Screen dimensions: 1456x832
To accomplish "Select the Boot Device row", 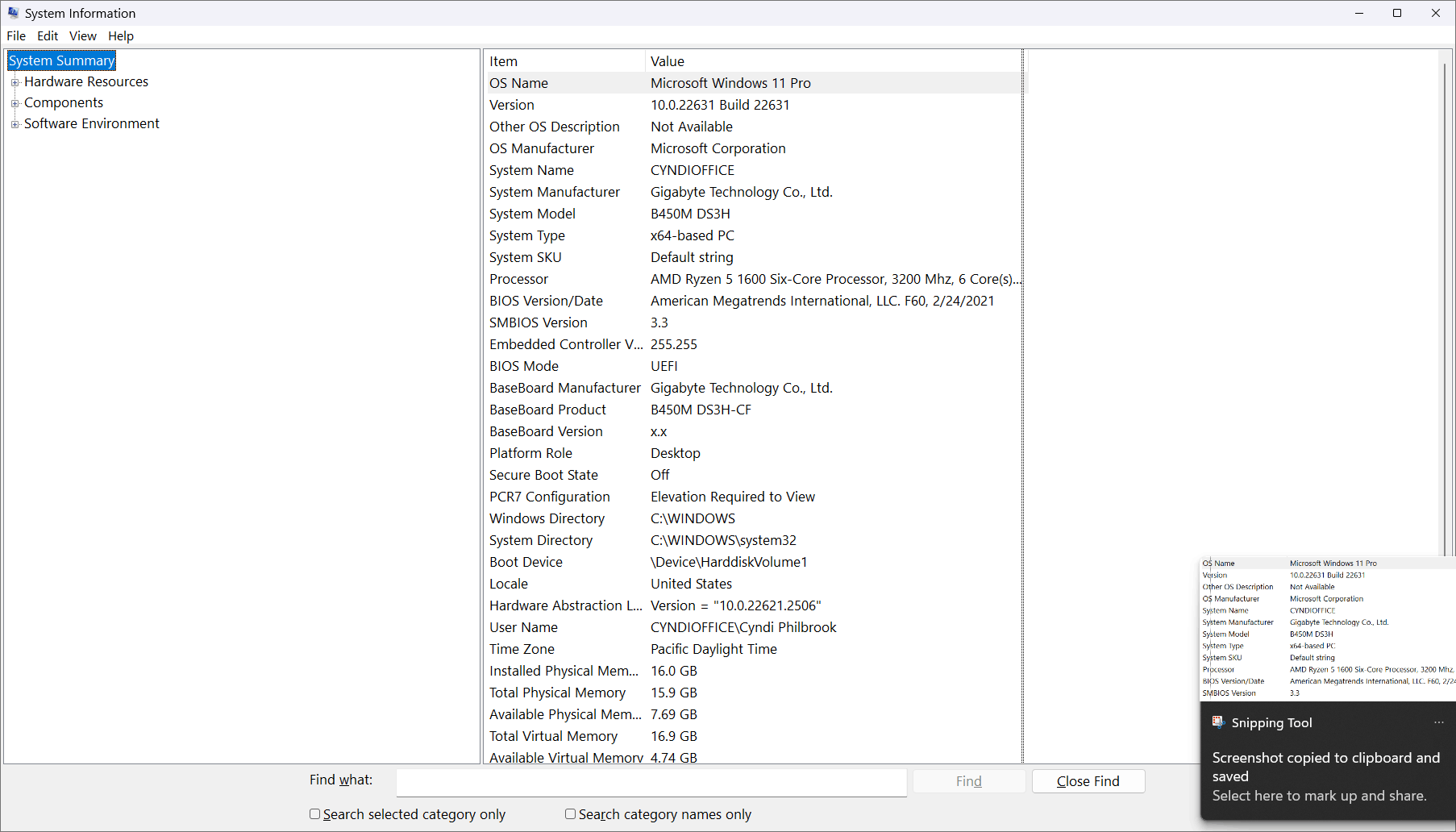I will click(754, 562).
